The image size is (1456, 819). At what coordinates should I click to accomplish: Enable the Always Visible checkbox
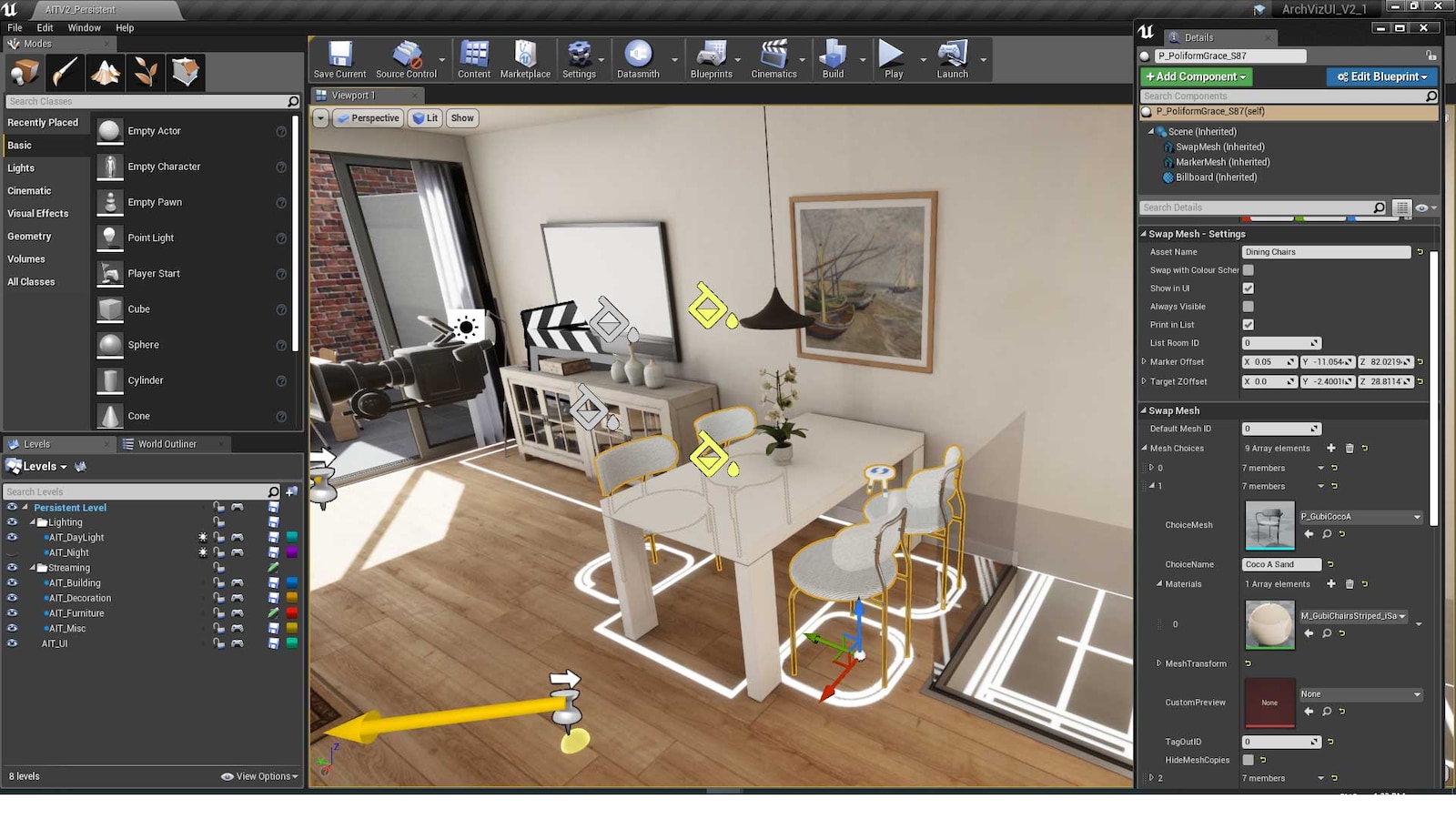click(1248, 307)
